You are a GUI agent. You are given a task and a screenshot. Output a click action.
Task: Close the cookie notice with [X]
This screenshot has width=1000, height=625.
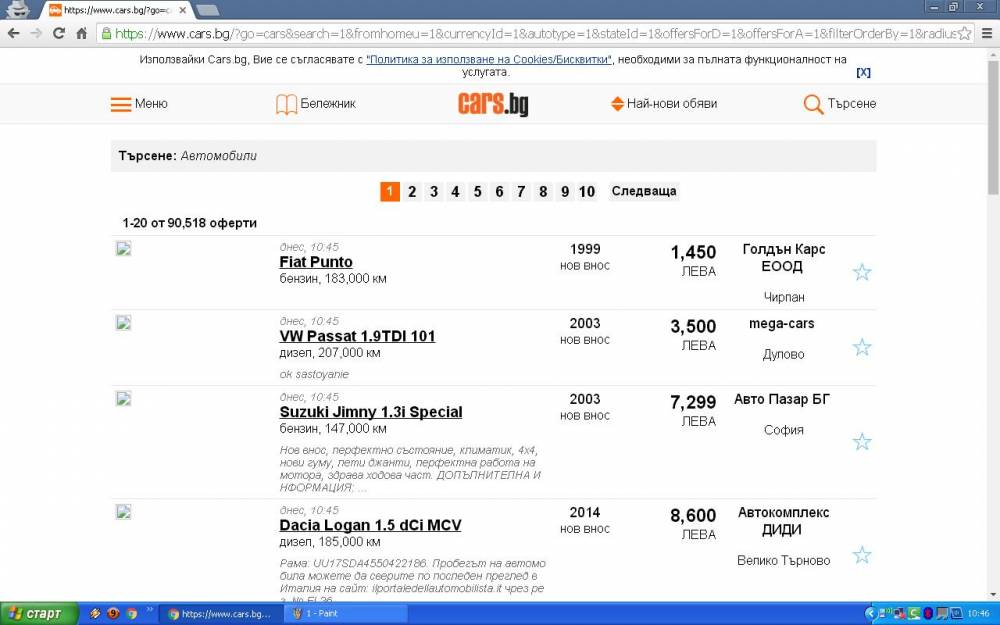click(863, 73)
